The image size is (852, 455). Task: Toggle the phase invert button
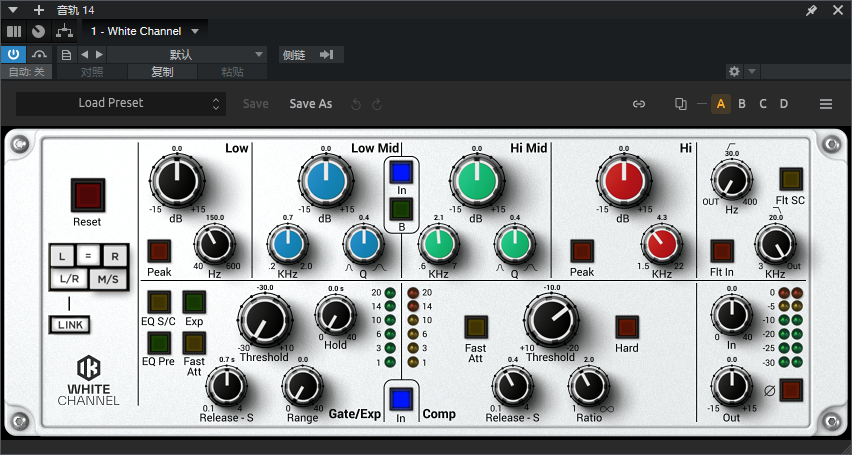[x=791, y=390]
